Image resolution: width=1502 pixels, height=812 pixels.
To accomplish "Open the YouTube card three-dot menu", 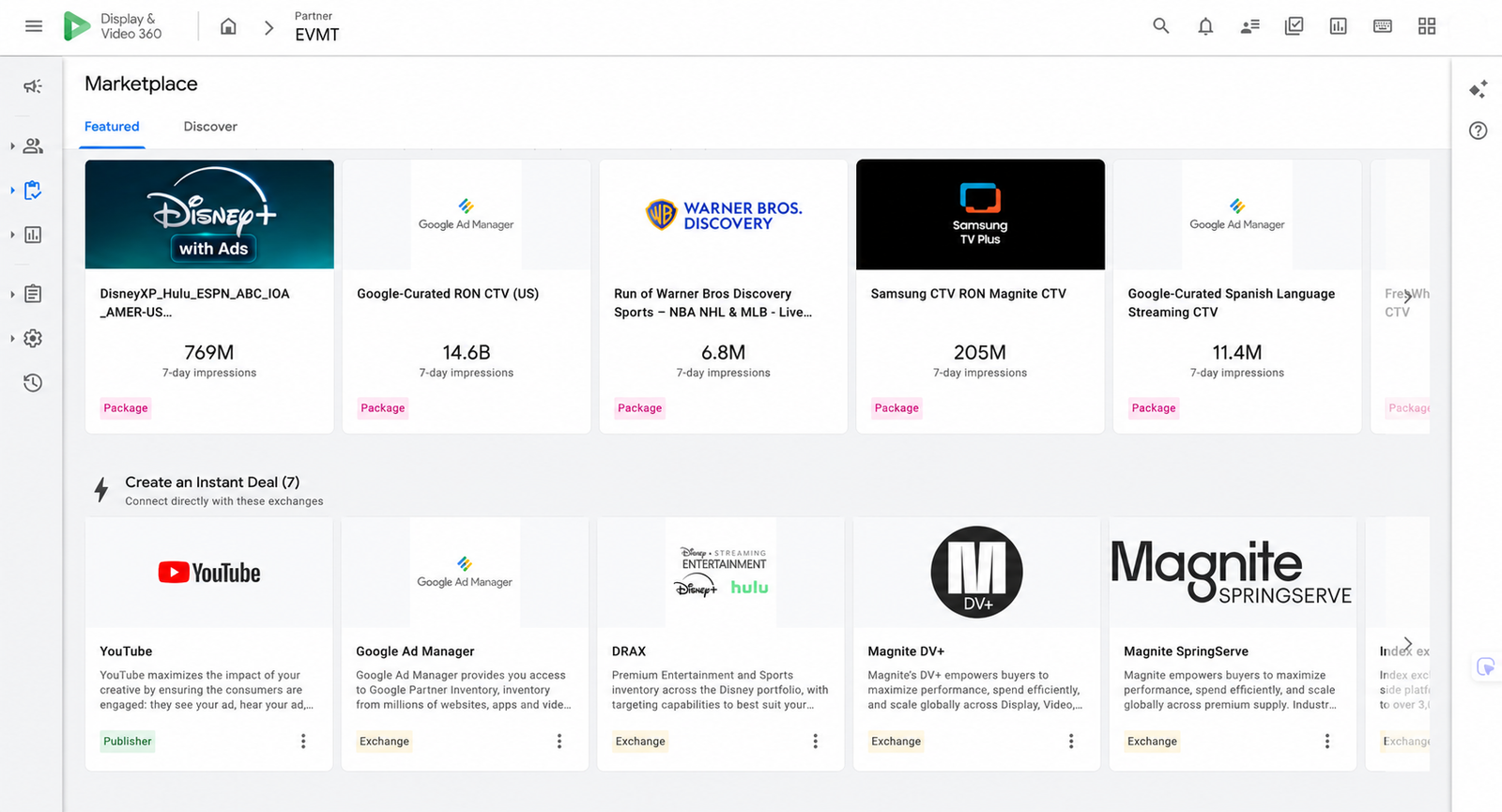I will (303, 742).
